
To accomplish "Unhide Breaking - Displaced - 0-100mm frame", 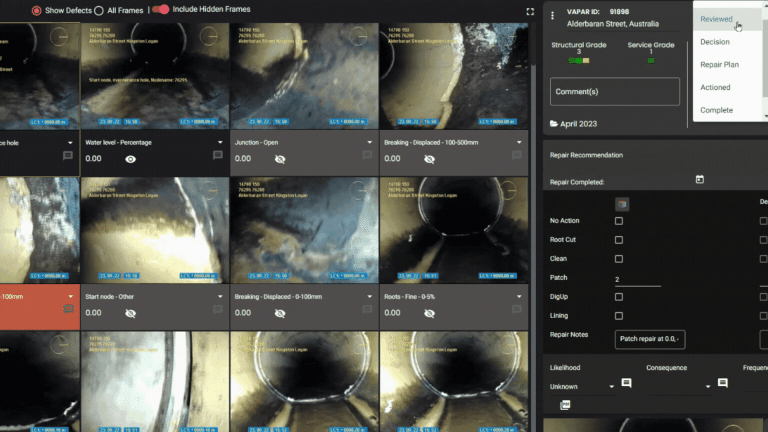I will tap(280, 313).
